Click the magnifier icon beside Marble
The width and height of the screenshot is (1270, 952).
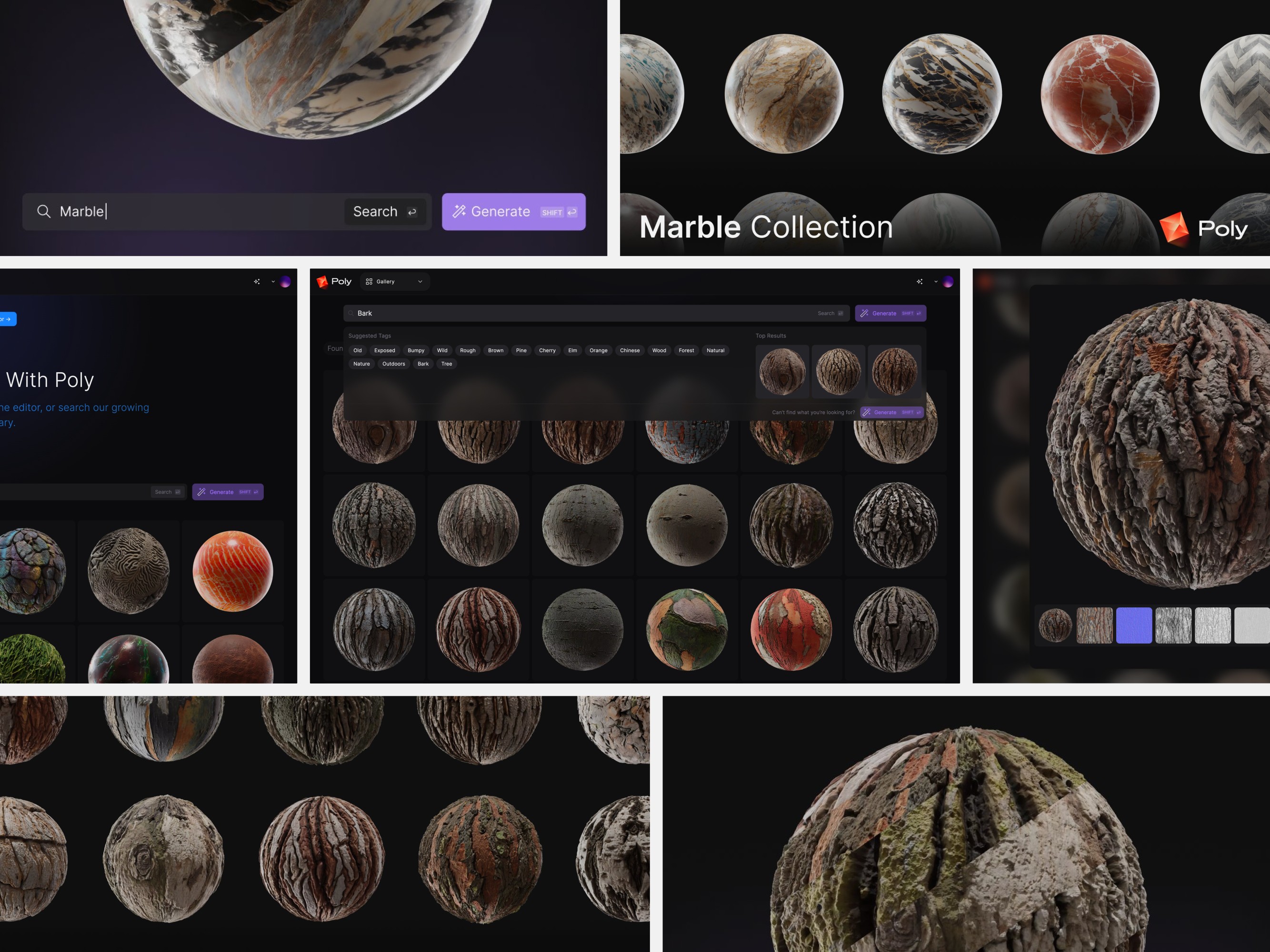point(44,211)
